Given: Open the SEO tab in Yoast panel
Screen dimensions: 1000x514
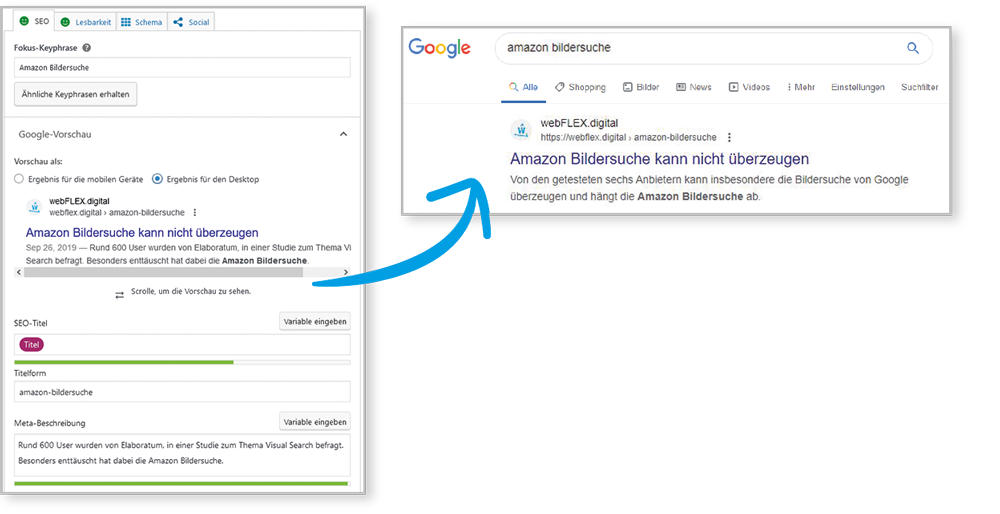Looking at the screenshot, I should click(34, 21).
